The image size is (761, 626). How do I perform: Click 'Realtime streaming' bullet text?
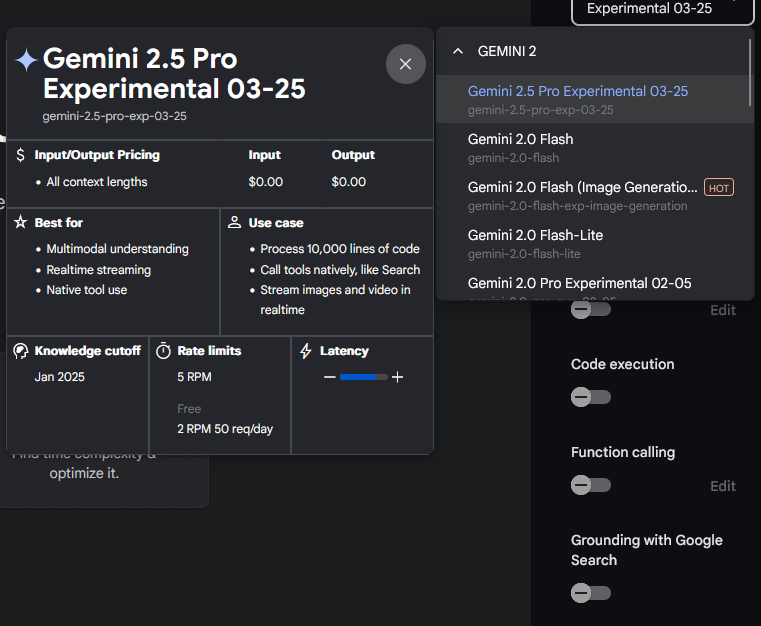pyautogui.click(x=99, y=270)
